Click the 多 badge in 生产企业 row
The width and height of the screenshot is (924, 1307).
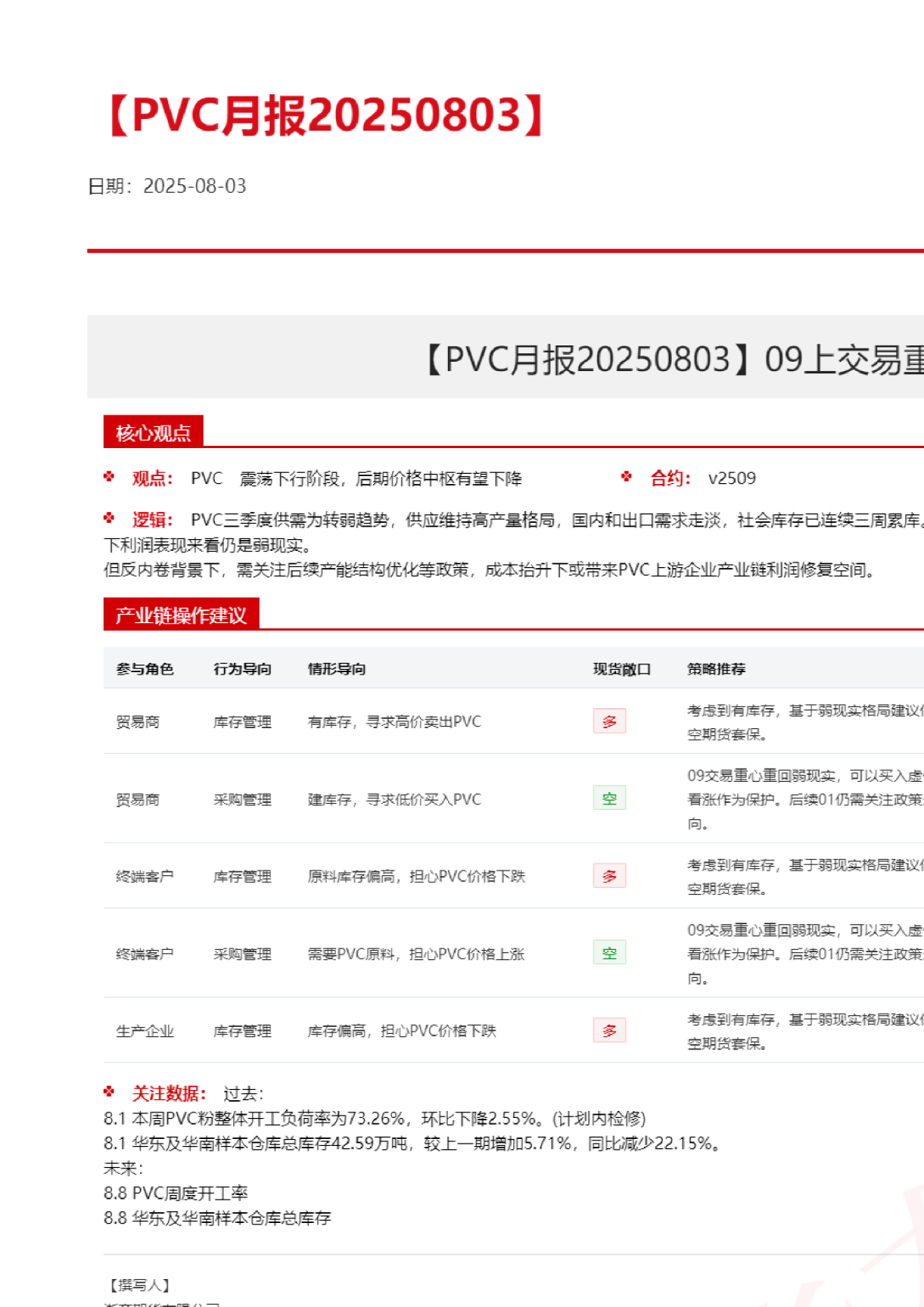pos(609,1031)
